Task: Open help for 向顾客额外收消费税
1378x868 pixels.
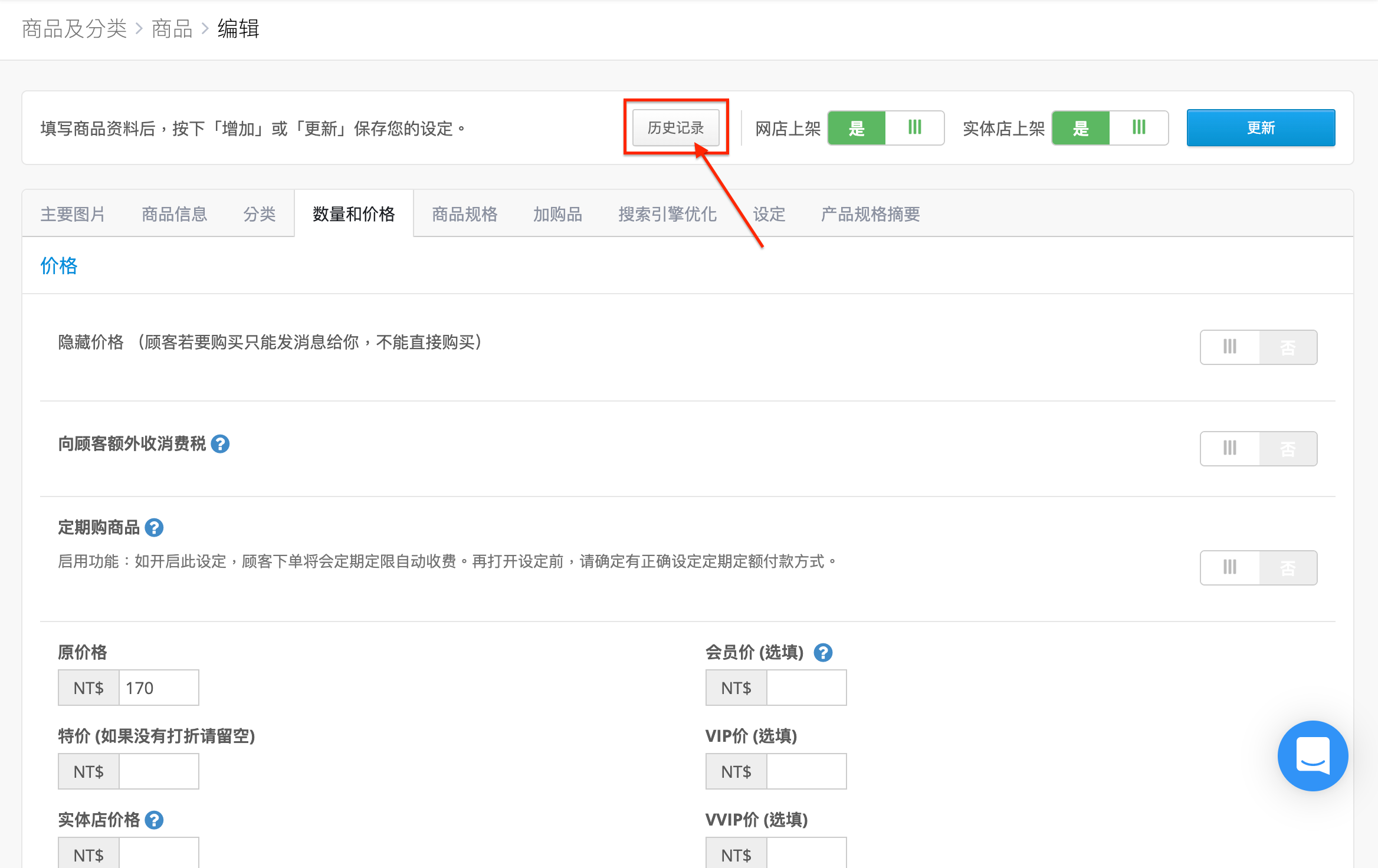Action: tap(220, 444)
